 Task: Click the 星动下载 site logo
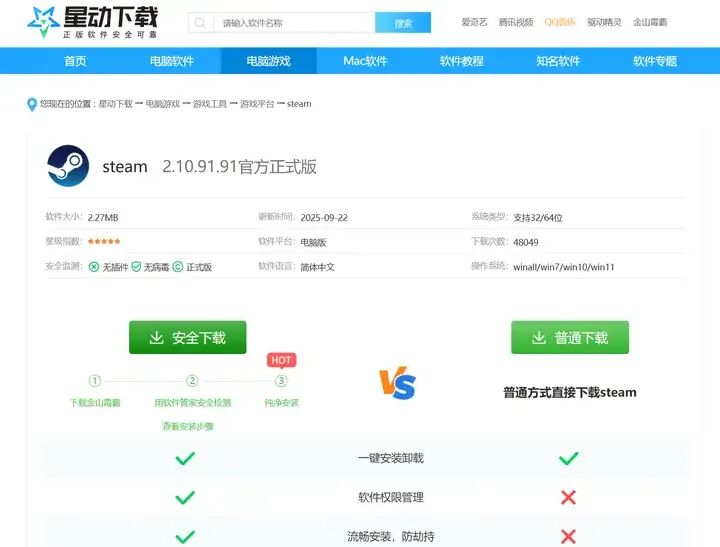[92, 22]
